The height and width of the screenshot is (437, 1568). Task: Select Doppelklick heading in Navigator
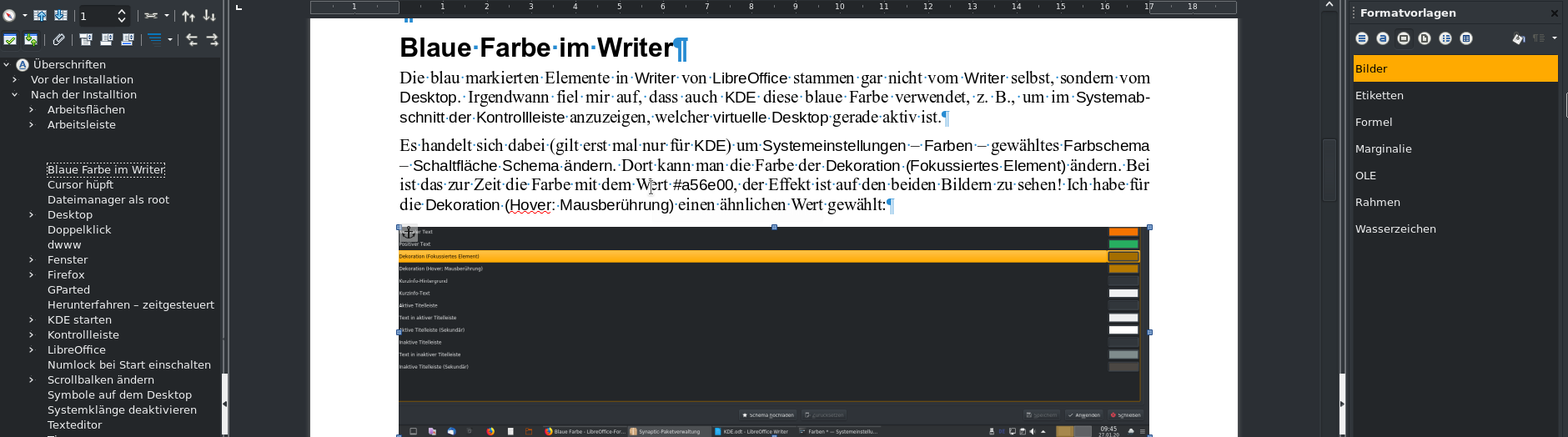tap(79, 229)
